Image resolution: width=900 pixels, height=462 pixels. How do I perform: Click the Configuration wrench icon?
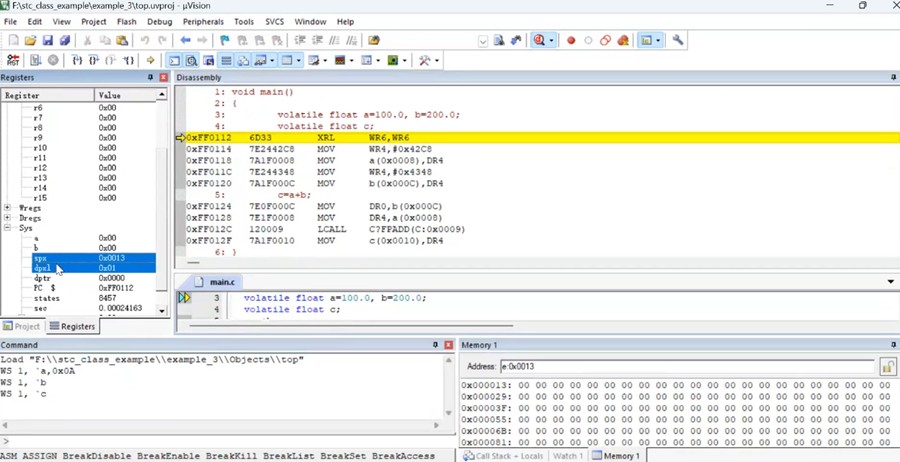678,40
